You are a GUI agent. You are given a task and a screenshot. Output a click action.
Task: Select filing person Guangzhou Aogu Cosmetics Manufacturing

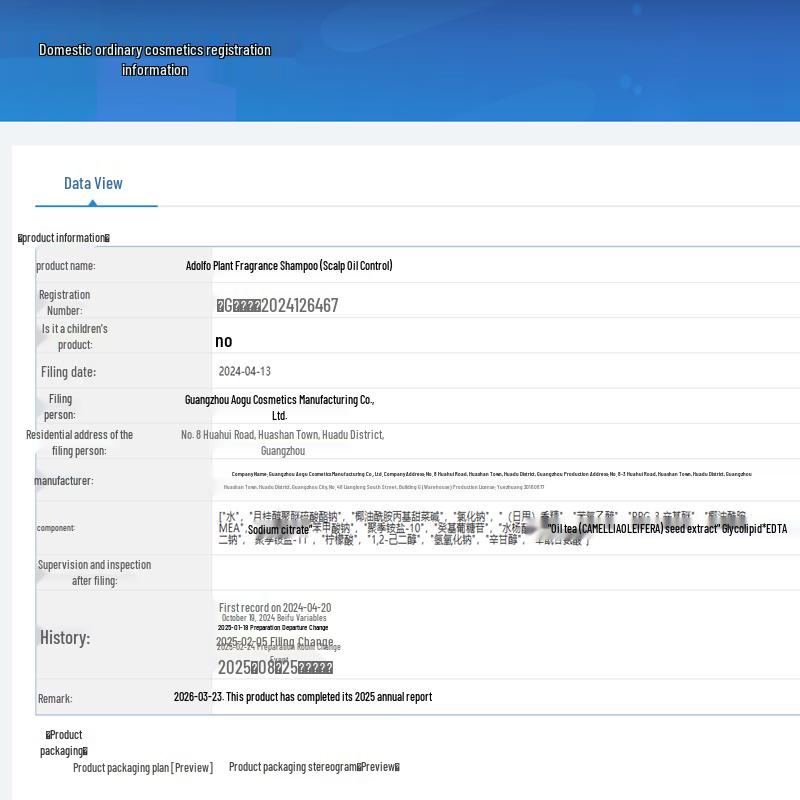coord(279,407)
